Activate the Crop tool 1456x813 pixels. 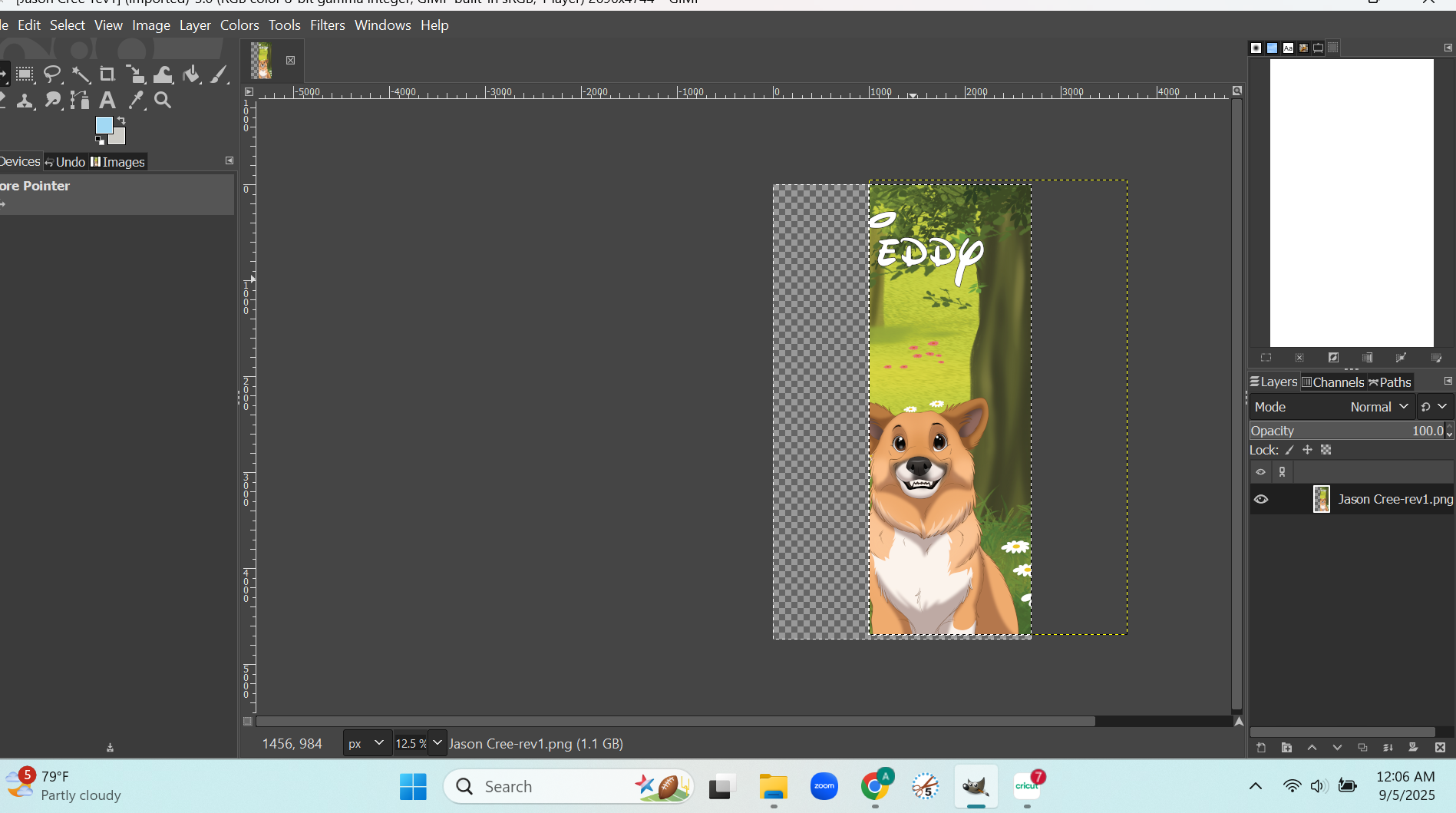tap(107, 74)
